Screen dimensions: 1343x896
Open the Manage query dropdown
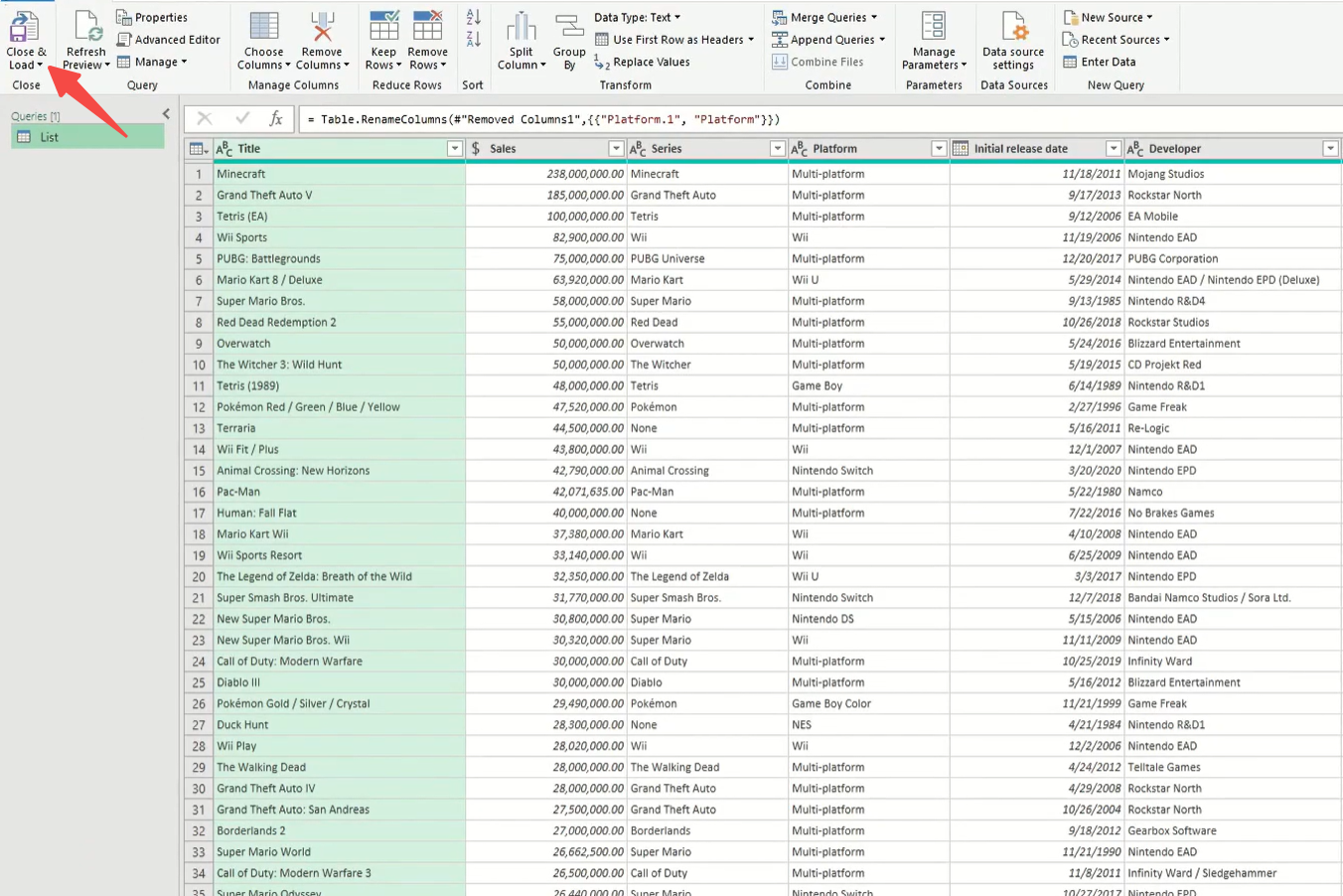tap(152, 62)
